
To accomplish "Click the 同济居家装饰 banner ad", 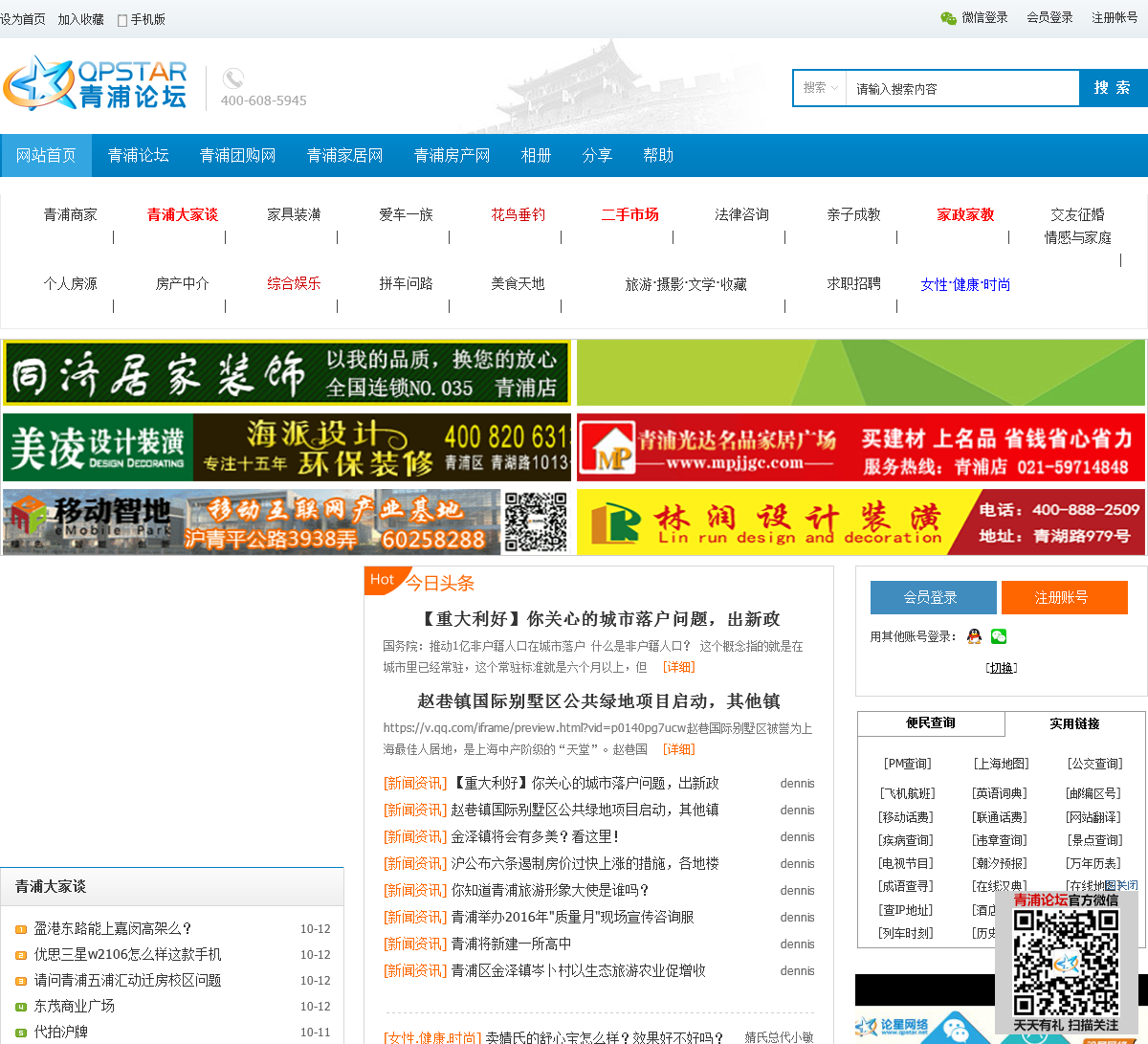I will 287,373.
